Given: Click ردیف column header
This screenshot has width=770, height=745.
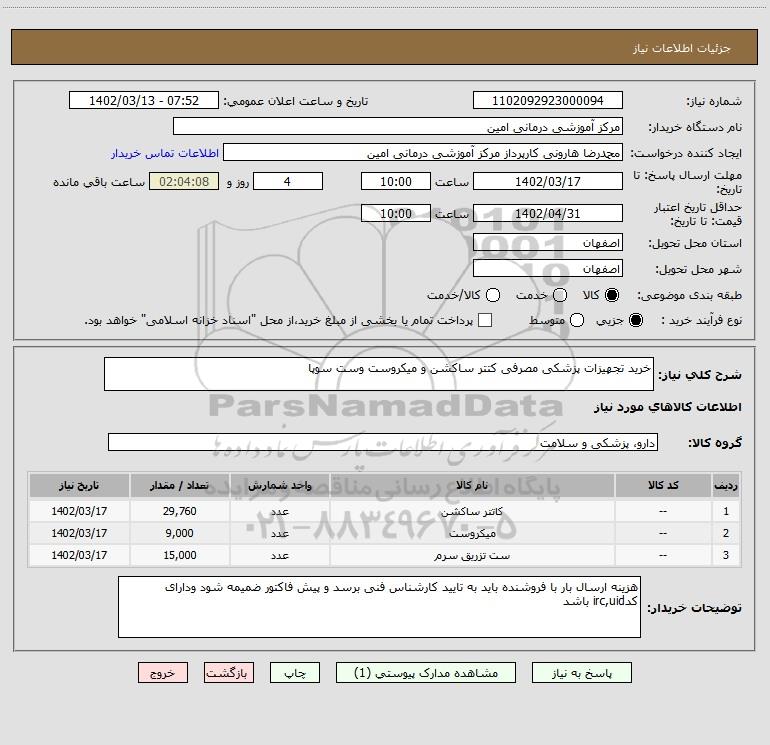Looking at the screenshot, I should coord(726,486).
